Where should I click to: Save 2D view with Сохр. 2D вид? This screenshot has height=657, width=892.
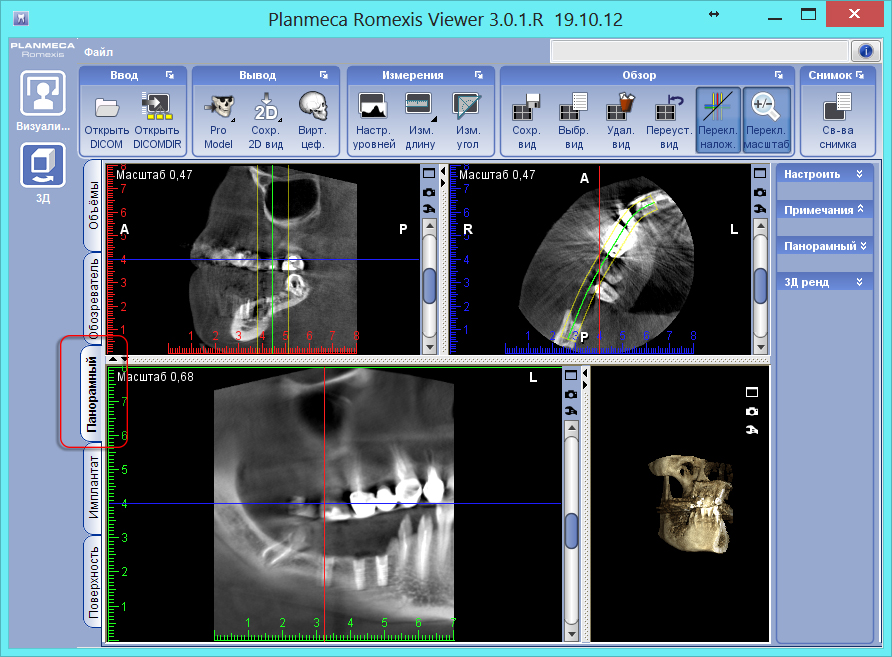(266, 120)
